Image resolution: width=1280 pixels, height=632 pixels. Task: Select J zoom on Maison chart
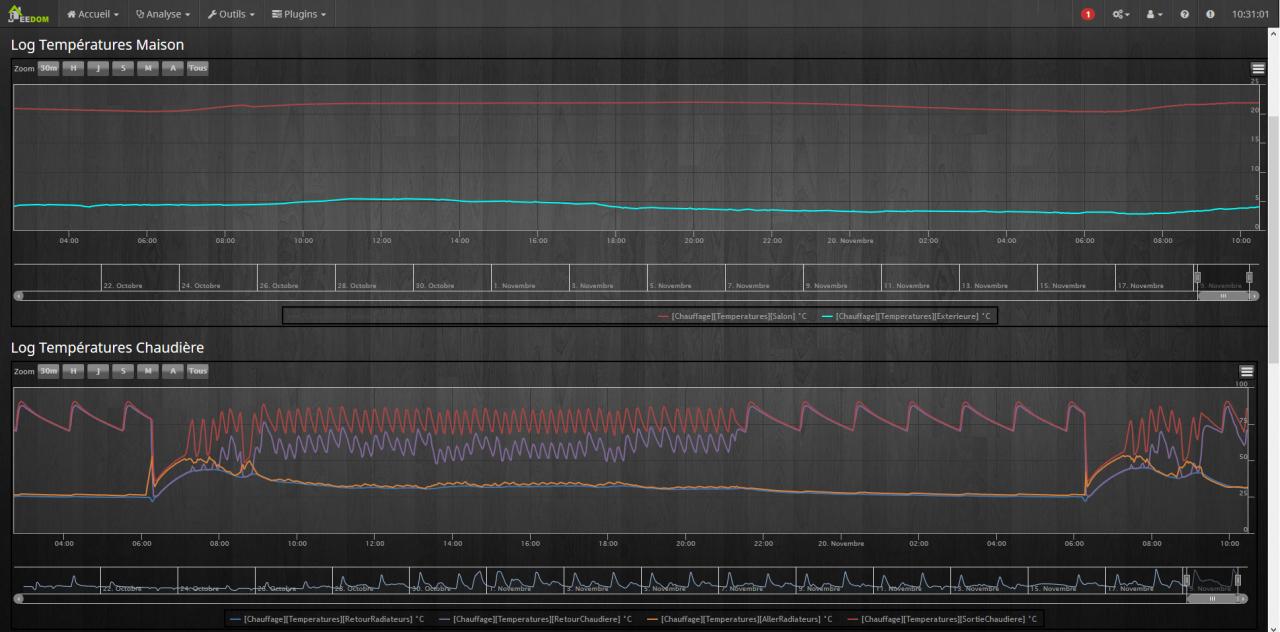(98, 68)
